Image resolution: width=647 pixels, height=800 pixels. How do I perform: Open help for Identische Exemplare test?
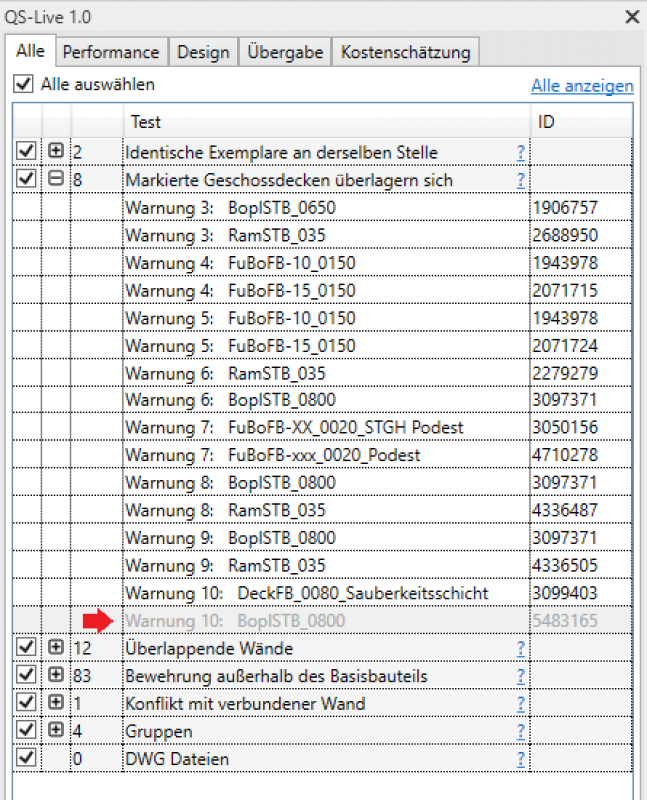520,152
